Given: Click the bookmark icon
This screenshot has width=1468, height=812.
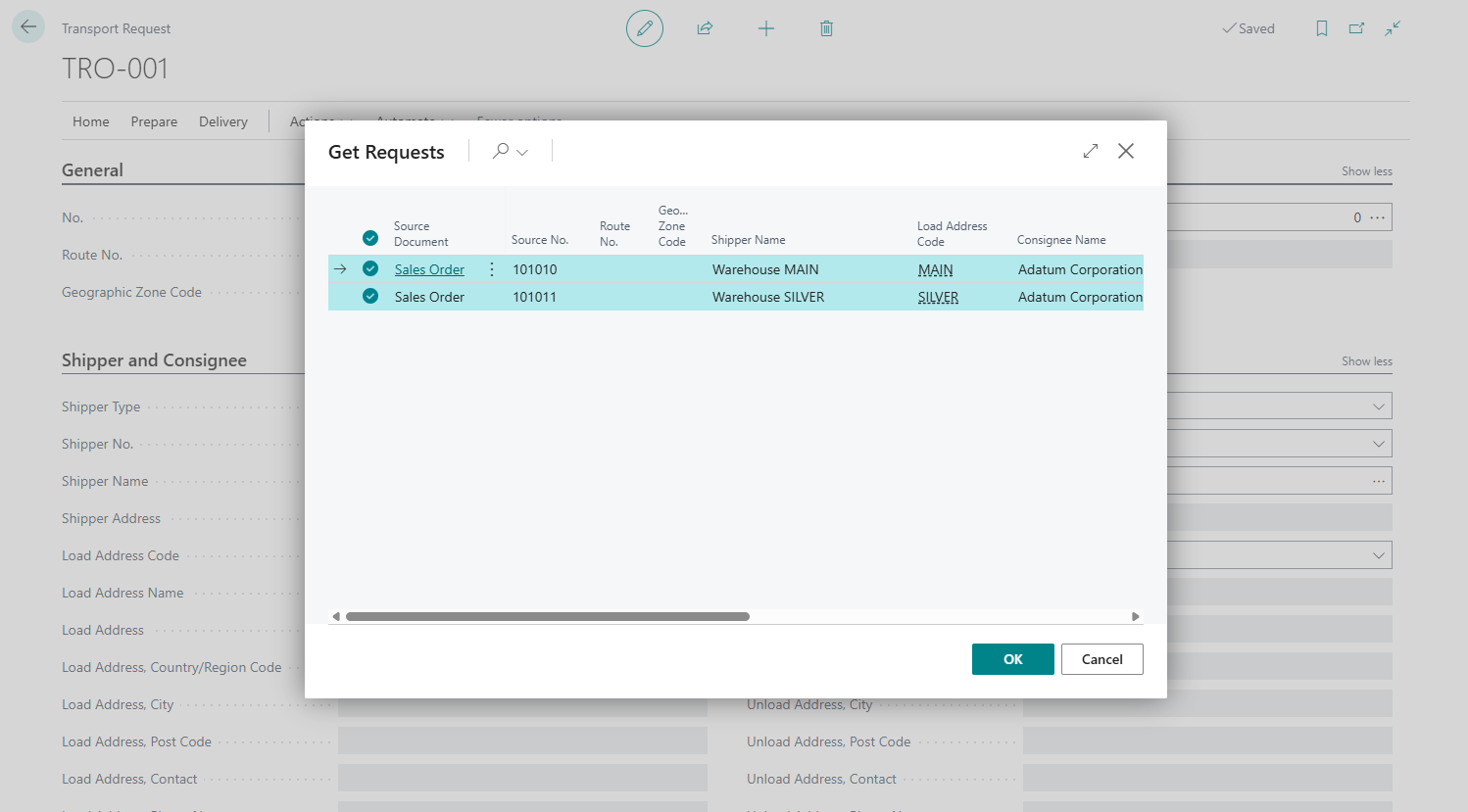Looking at the screenshot, I should coord(1321,28).
